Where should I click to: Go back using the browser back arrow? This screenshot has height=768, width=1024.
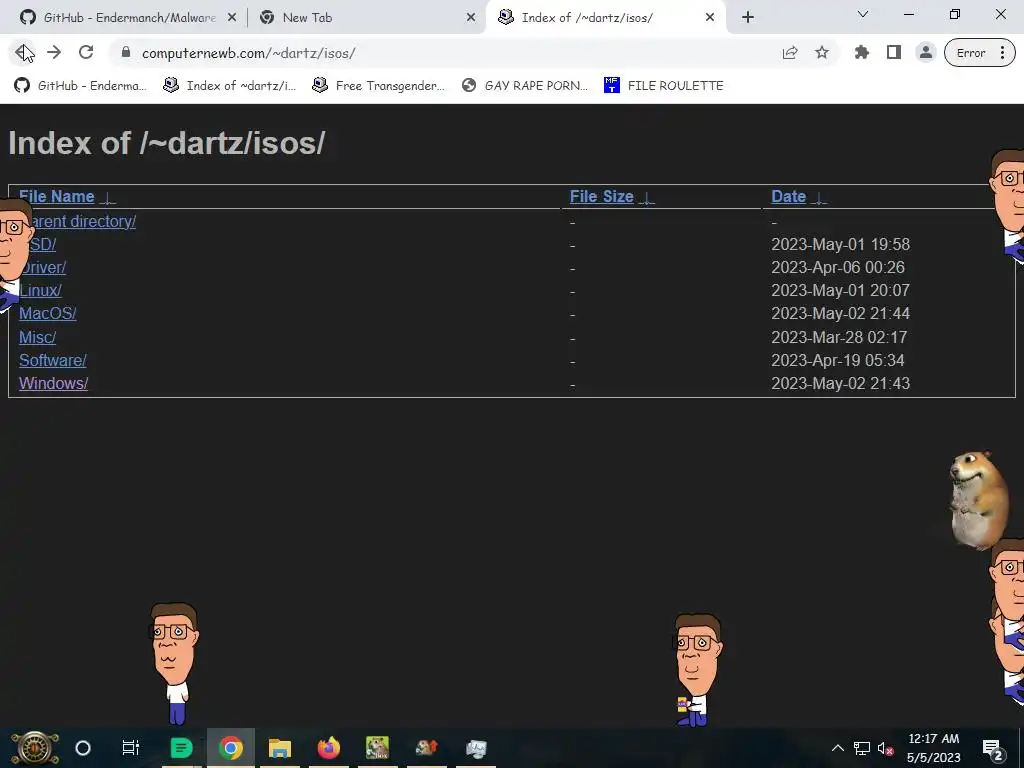pyautogui.click(x=24, y=53)
